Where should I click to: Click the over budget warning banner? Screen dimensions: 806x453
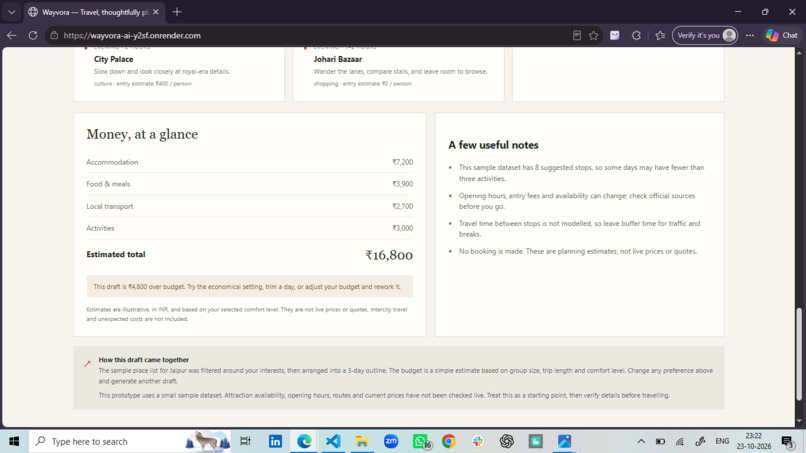[249, 286]
